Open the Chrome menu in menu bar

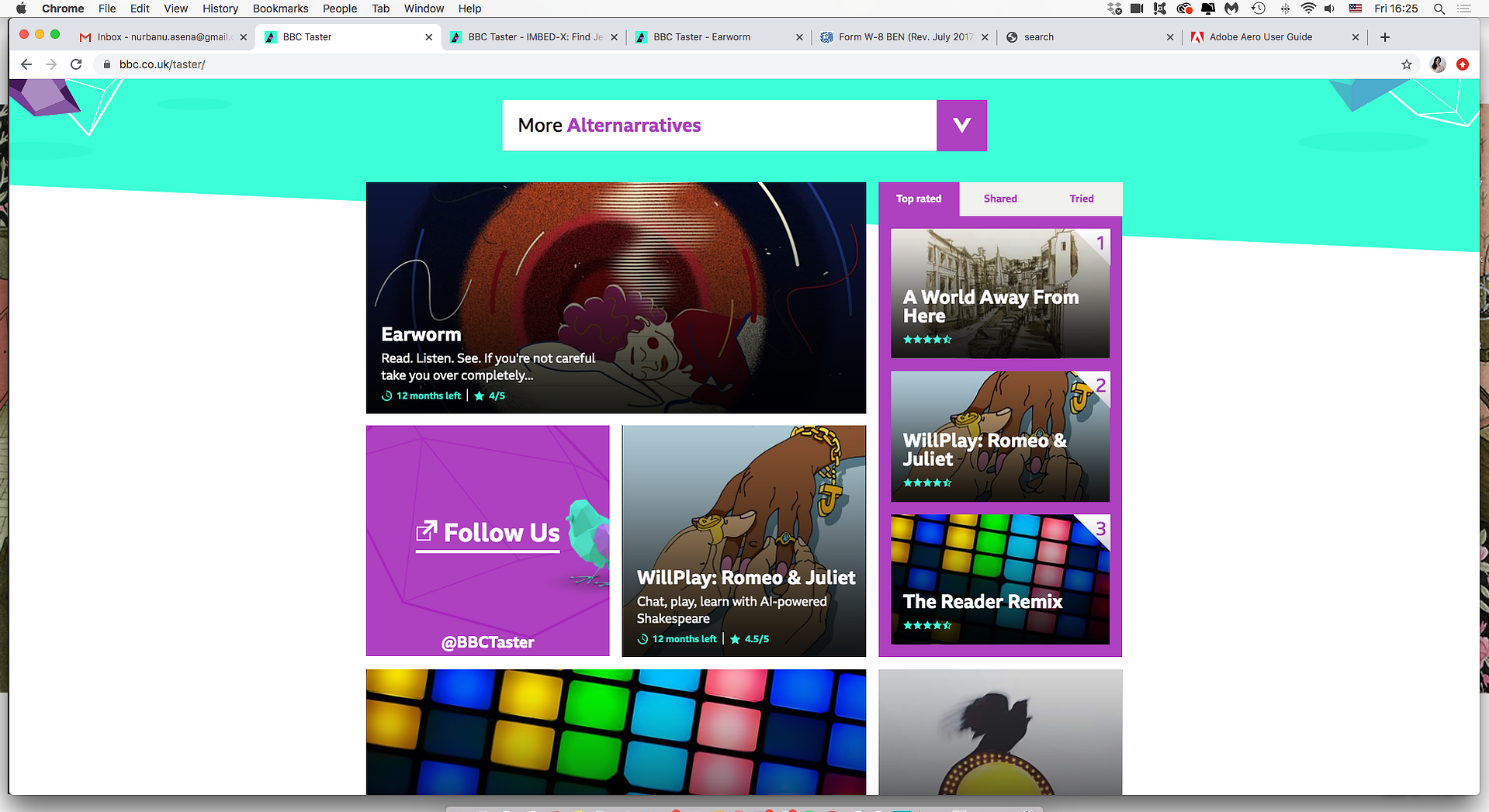63,9
